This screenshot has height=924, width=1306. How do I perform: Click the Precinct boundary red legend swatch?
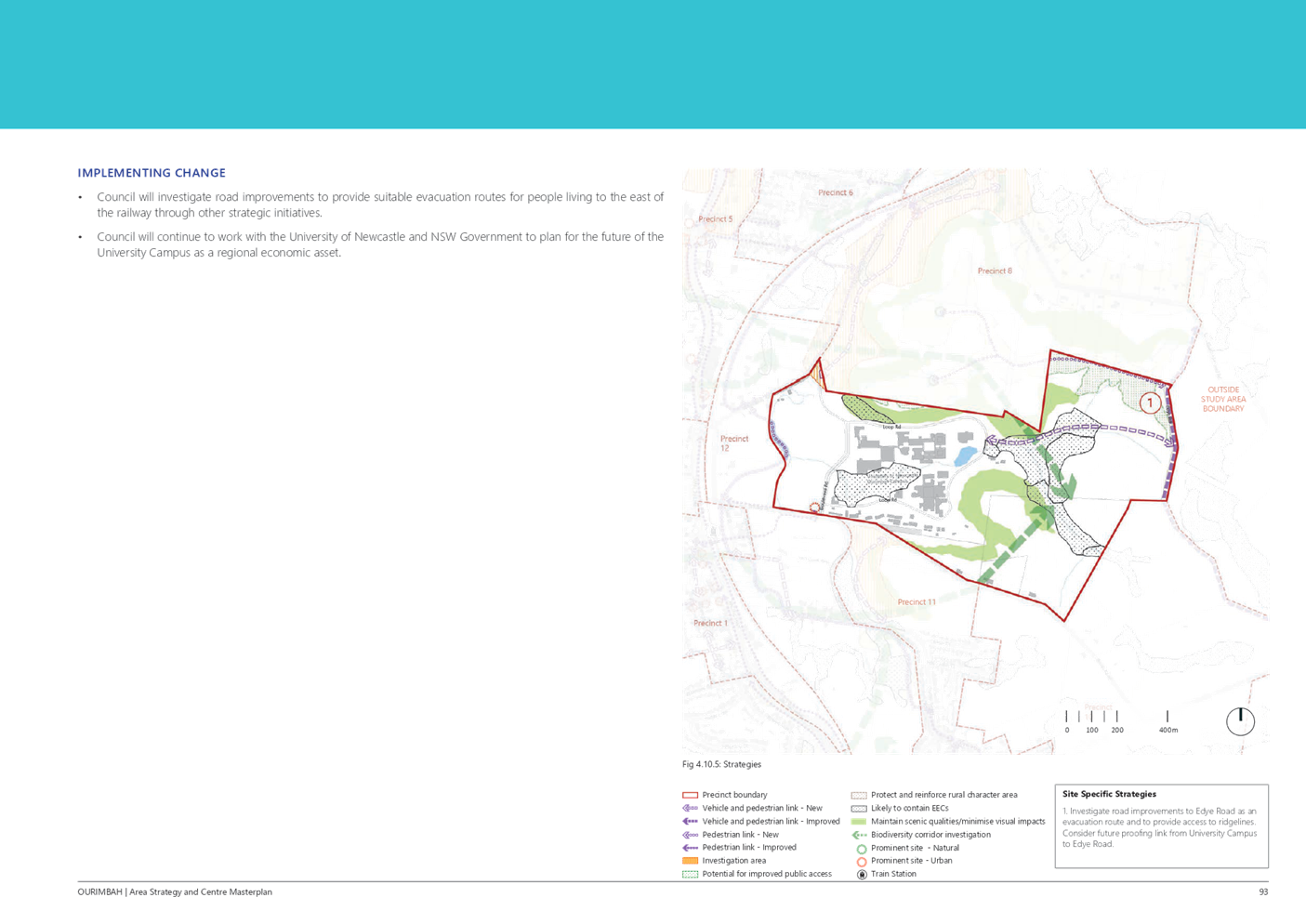tap(690, 796)
